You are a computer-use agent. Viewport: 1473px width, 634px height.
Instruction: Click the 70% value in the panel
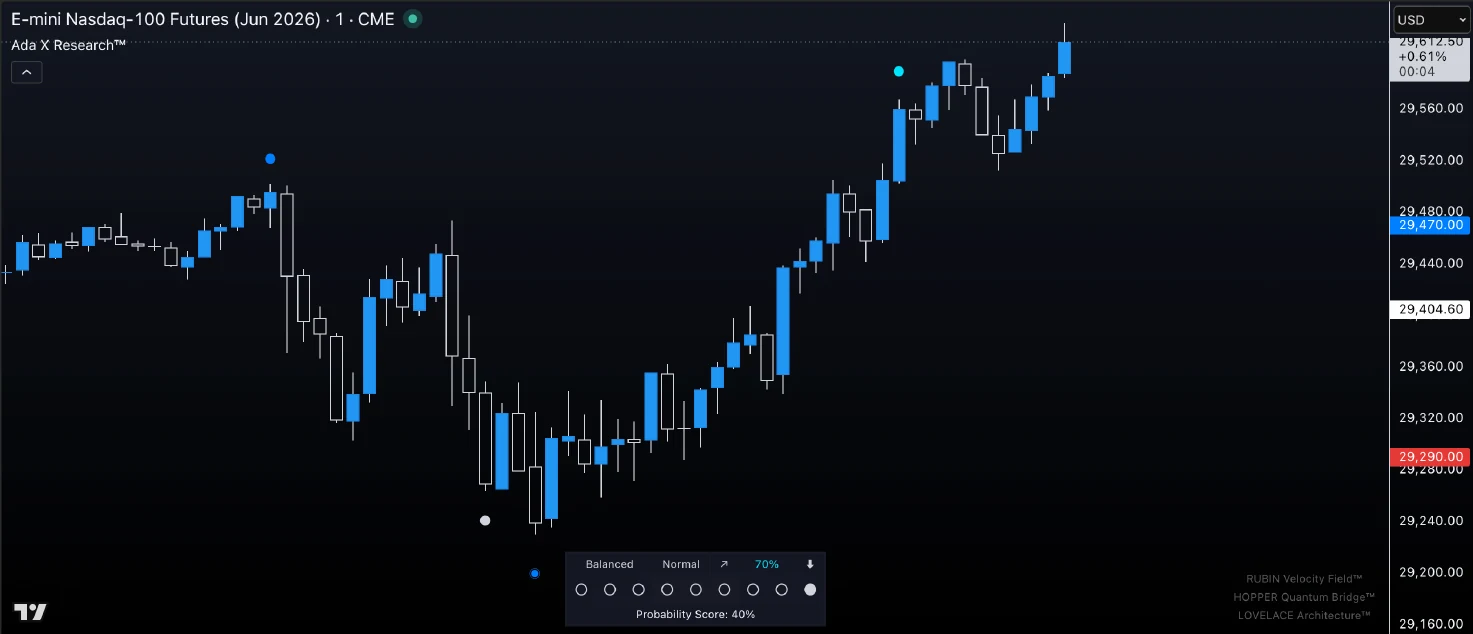click(767, 564)
